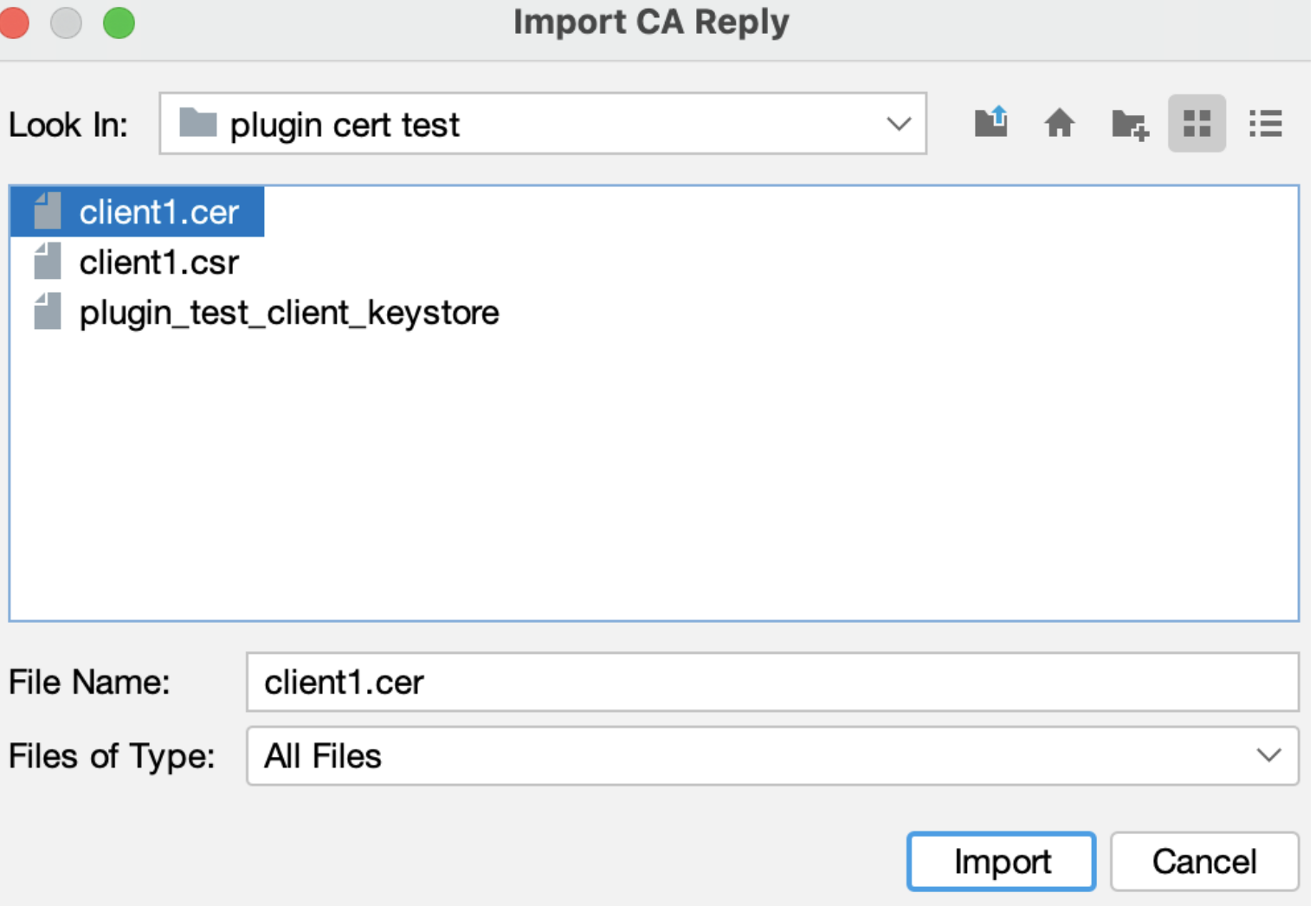Viewport: 1316px width, 906px height.
Task: Go up one folder level
Action: coord(990,123)
